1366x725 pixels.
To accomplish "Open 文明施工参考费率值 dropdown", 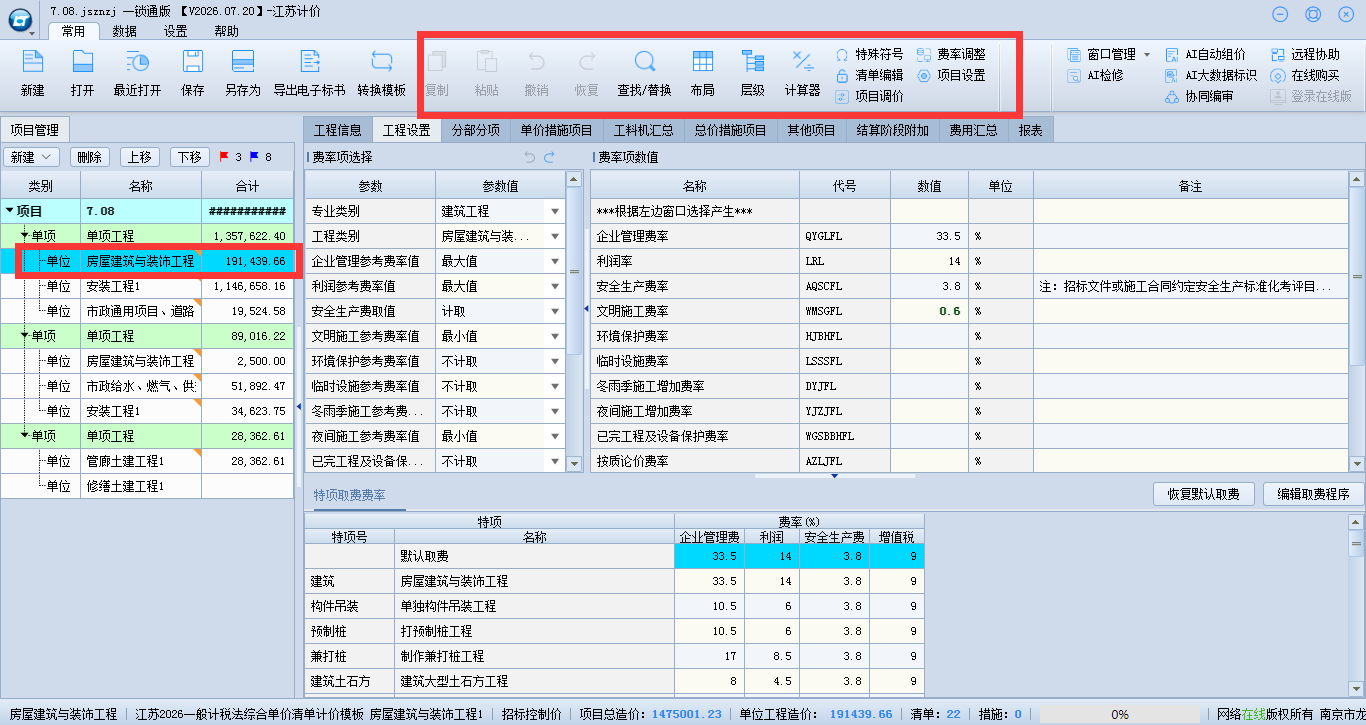I will pyautogui.click(x=554, y=336).
